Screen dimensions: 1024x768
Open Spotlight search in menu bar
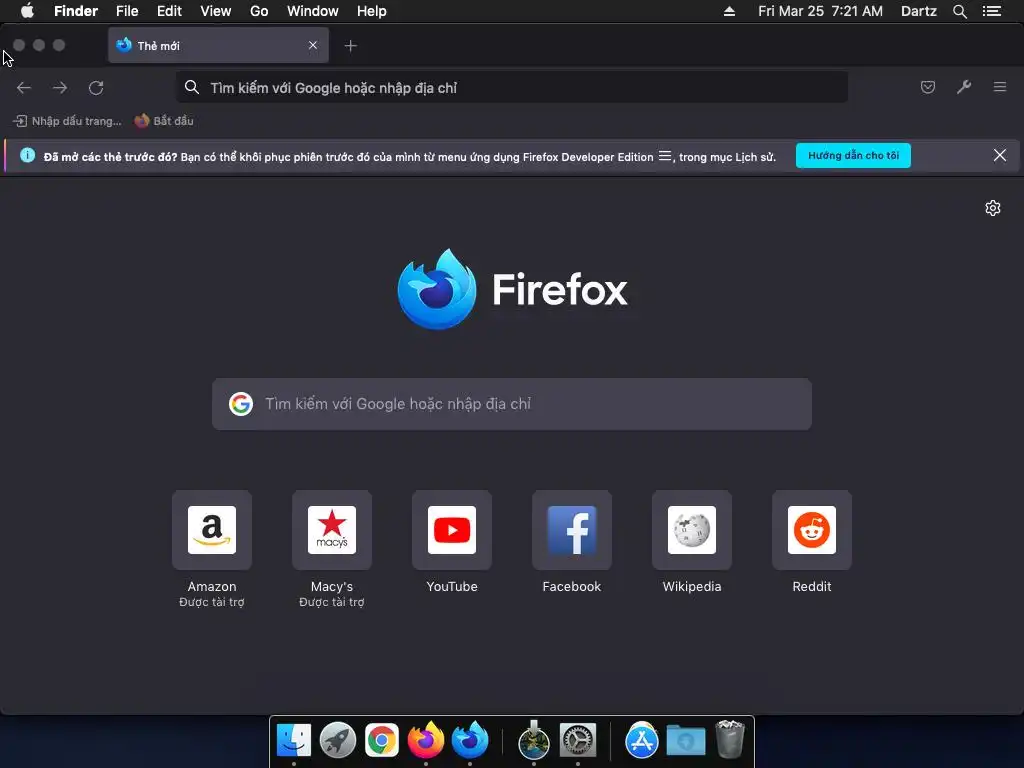959,11
